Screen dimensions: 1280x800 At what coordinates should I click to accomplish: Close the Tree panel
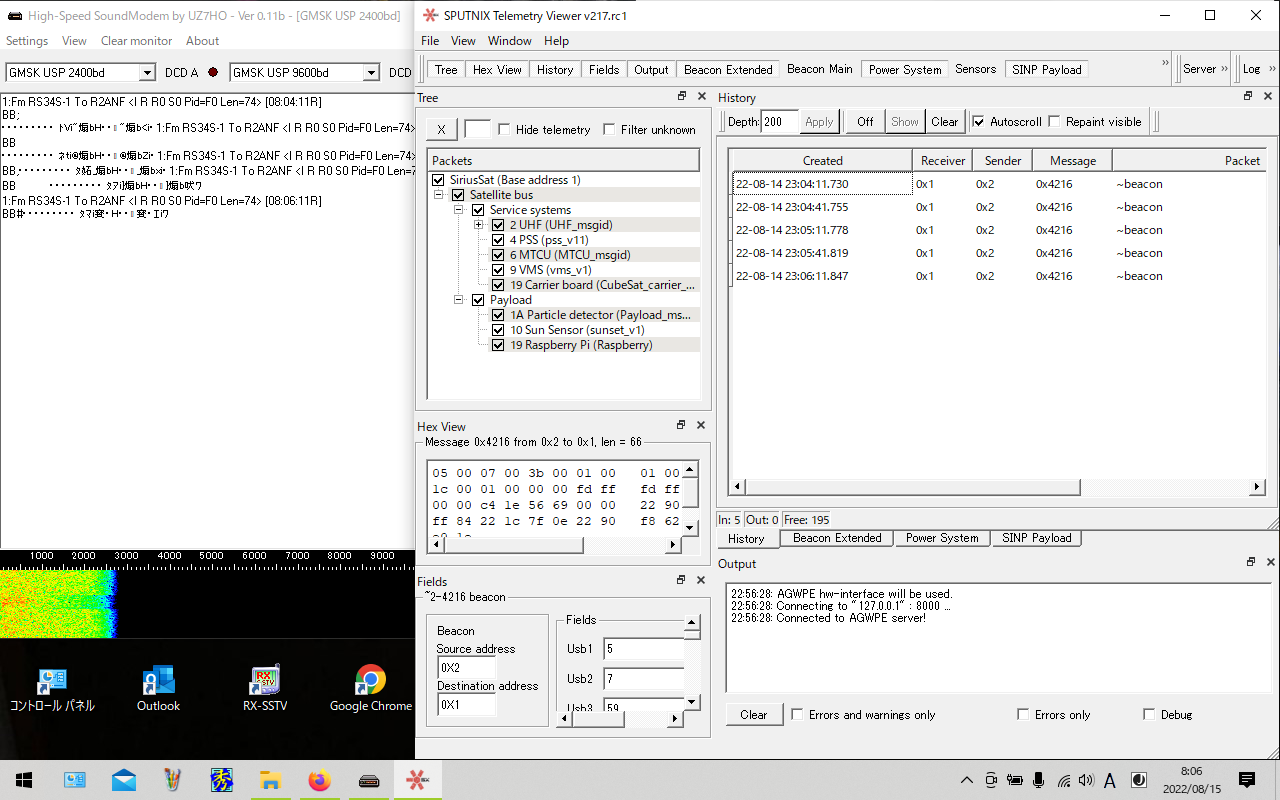[701, 97]
